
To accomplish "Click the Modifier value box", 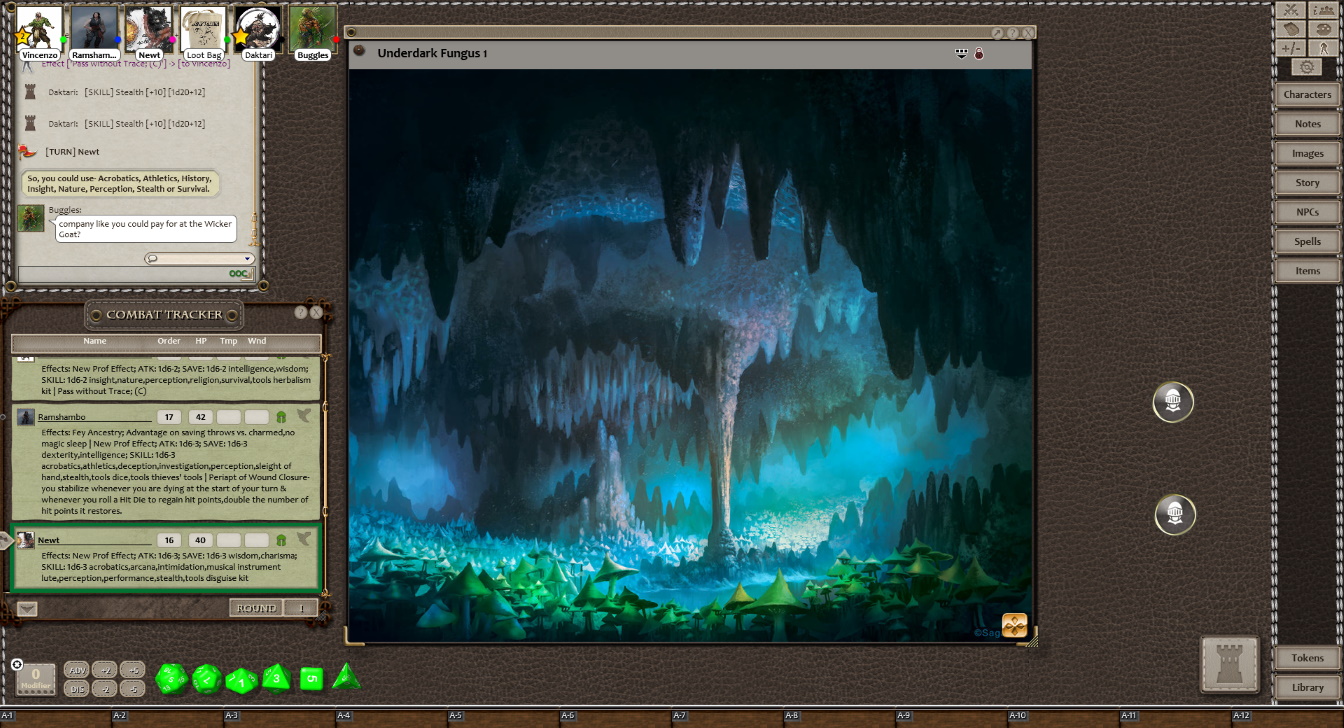I will [36, 679].
